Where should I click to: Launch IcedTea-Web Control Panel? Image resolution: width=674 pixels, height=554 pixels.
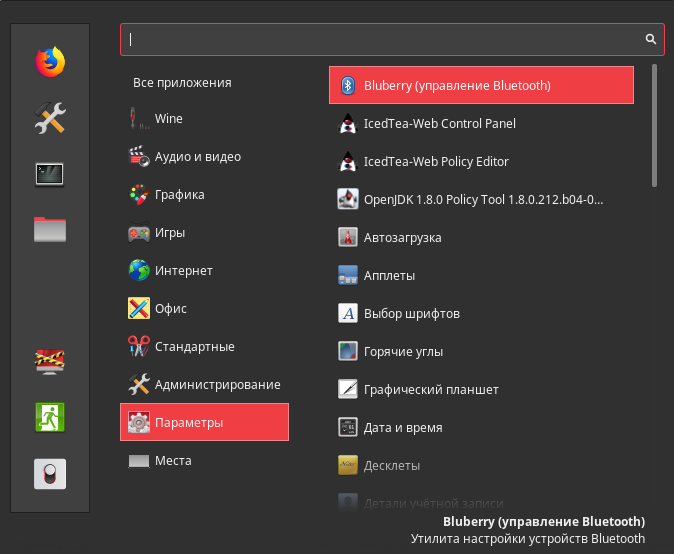click(x=481, y=123)
